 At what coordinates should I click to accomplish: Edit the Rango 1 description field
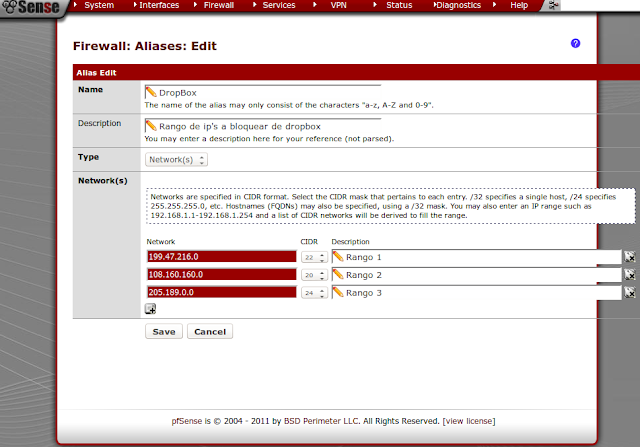coord(477,257)
